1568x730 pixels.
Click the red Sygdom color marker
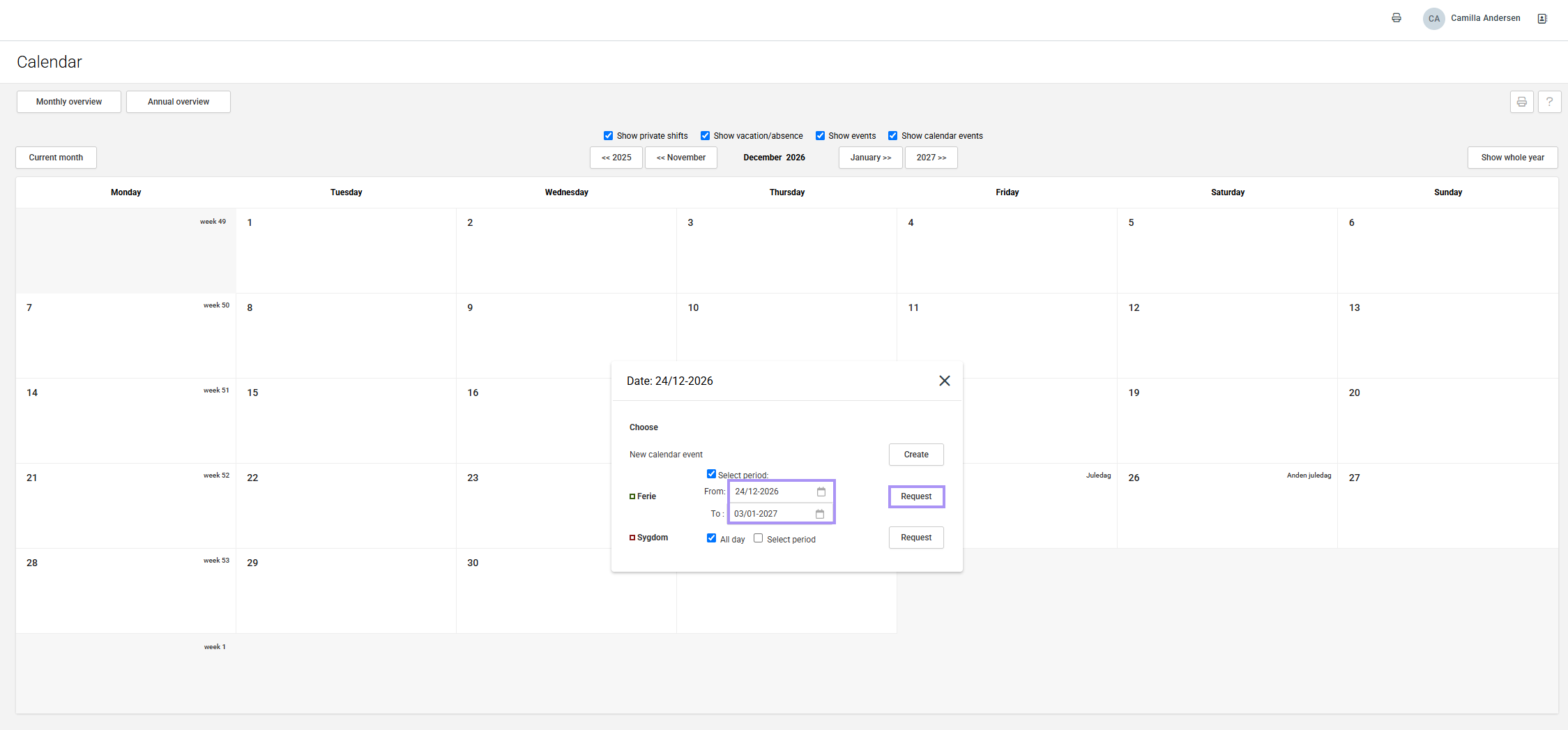click(x=632, y=538)
